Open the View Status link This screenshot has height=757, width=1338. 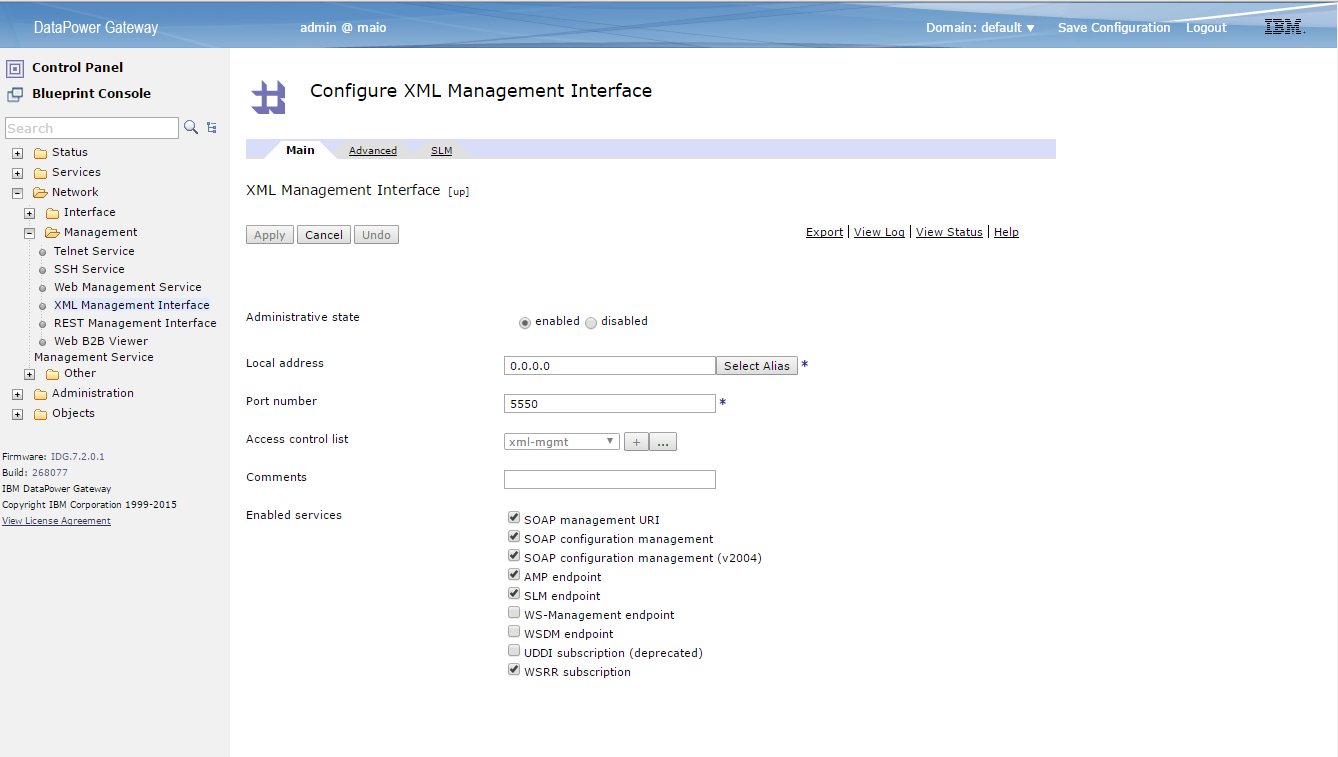click(x=949, y=232)
